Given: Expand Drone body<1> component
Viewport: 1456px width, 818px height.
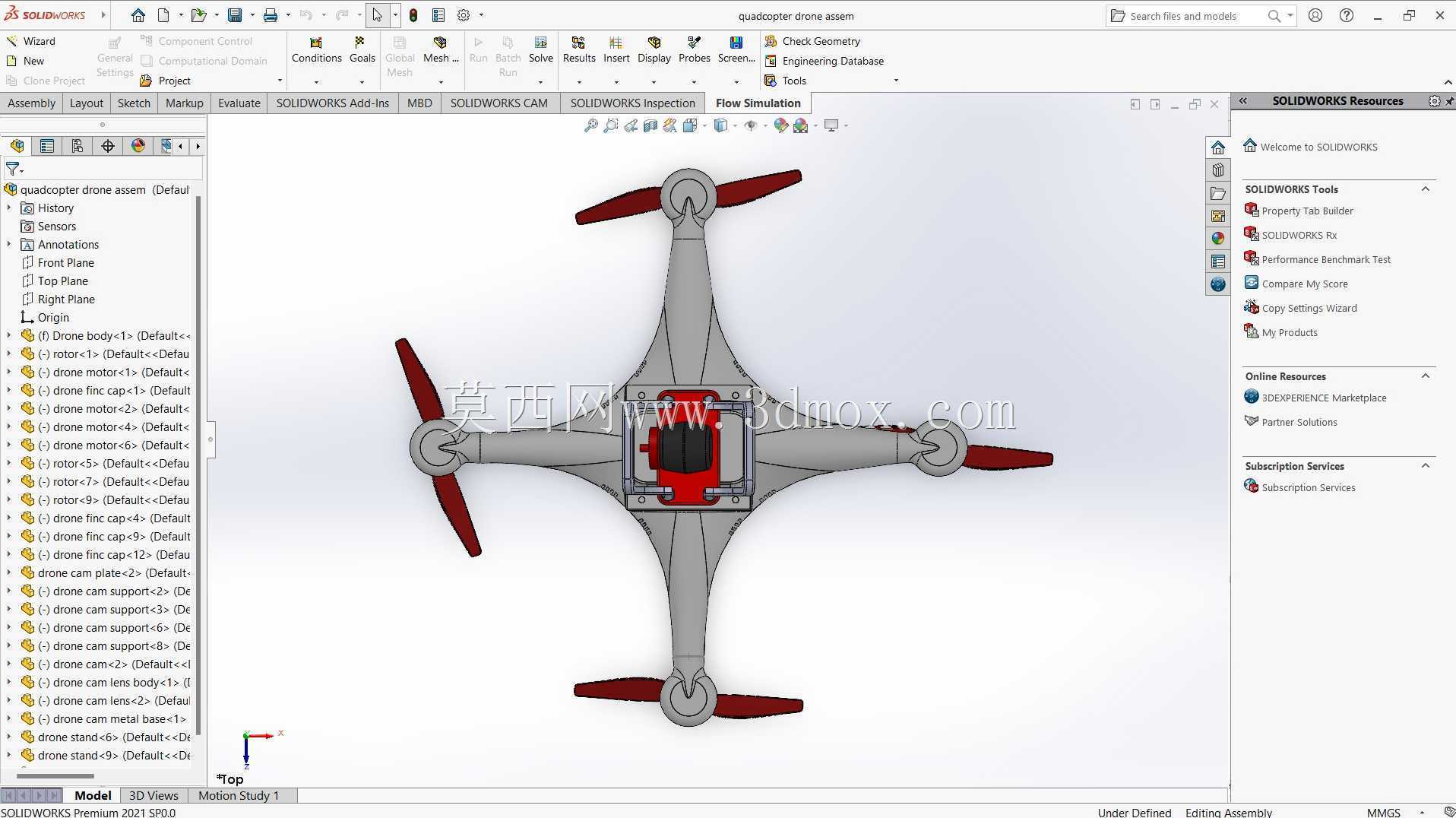Looking at the screenshot, I should tap(9, 335).
